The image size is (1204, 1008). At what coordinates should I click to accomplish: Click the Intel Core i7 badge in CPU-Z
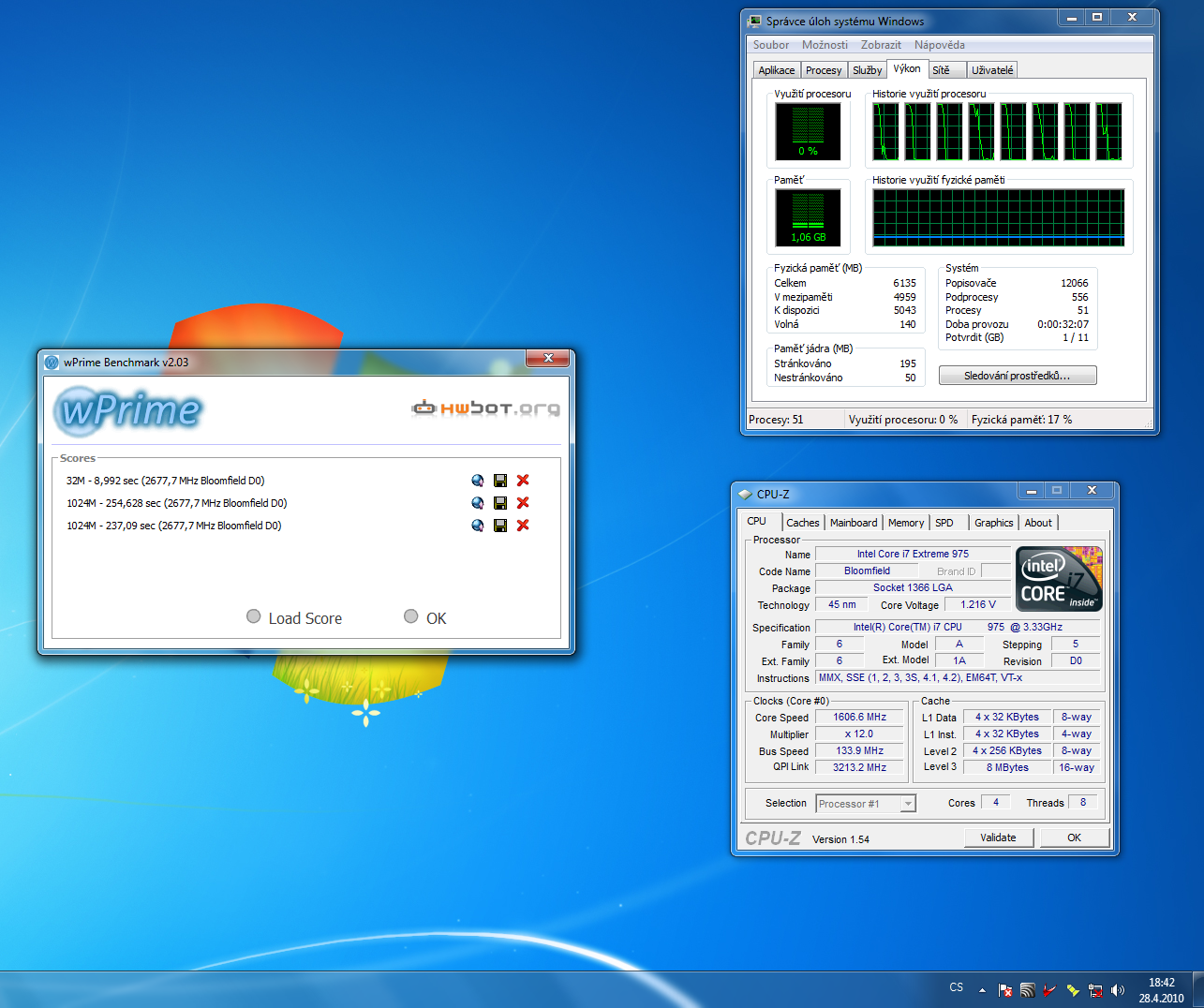click(x=1060, y=578)
